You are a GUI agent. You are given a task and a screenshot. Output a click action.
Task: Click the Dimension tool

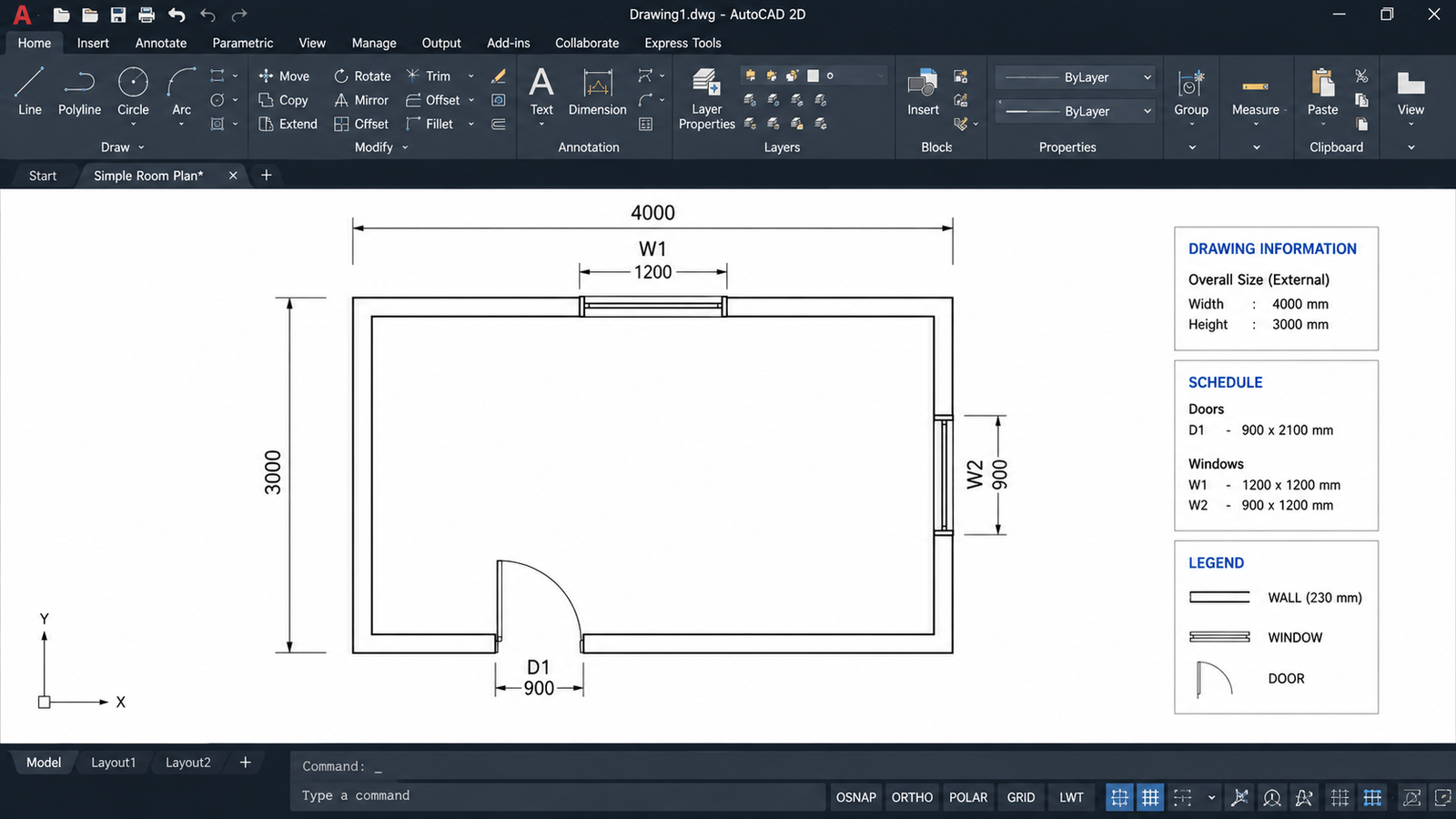click(x=597, y=91)
